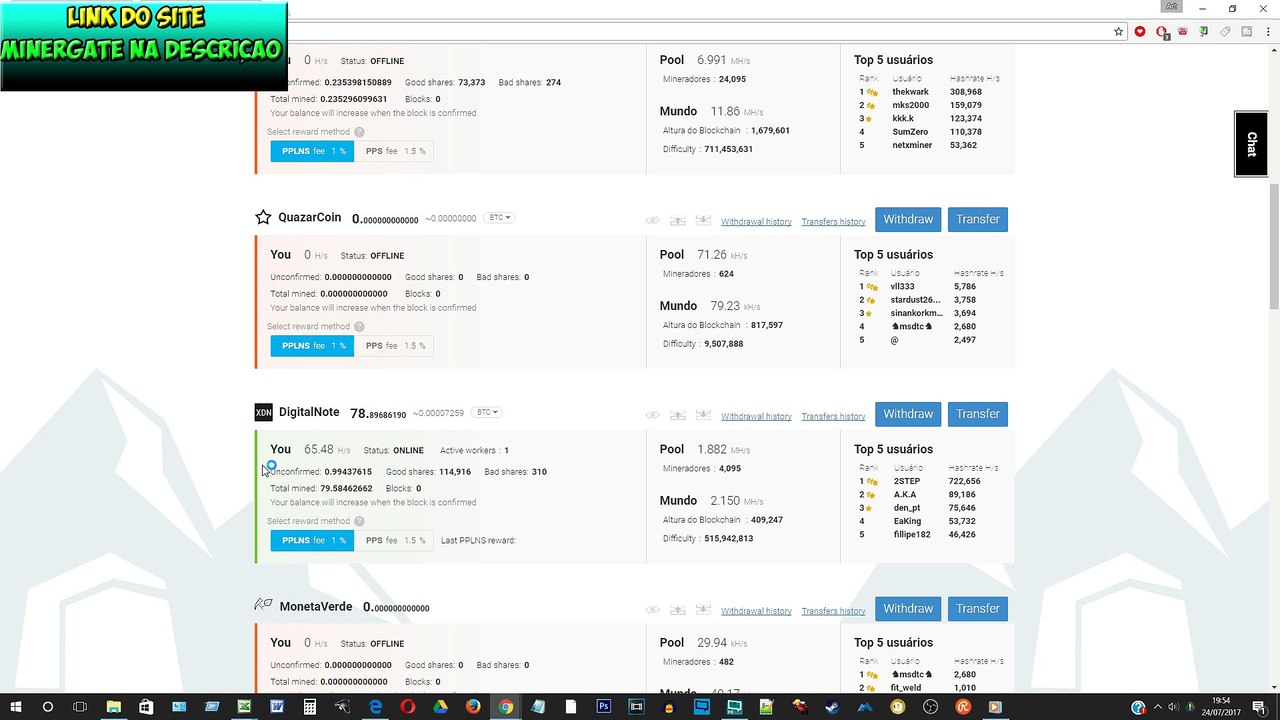Click the upload-arrow icon in MonetaVerde row
This screenshot has height=720, width=1280.
(678, 610)
